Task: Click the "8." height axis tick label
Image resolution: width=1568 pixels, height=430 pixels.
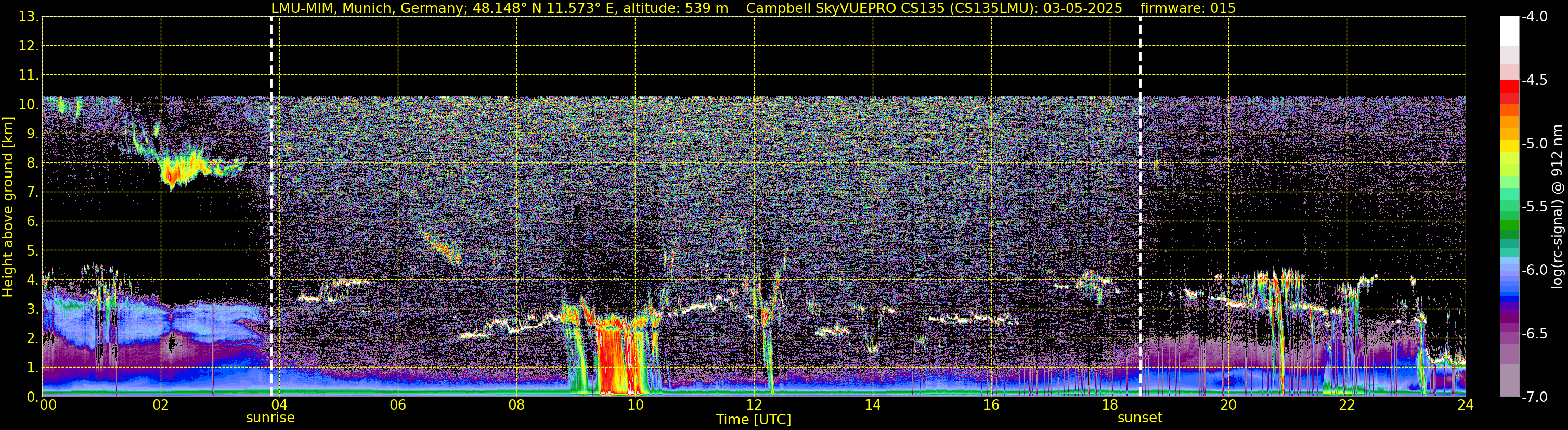Action: click(x=33, y=163)
